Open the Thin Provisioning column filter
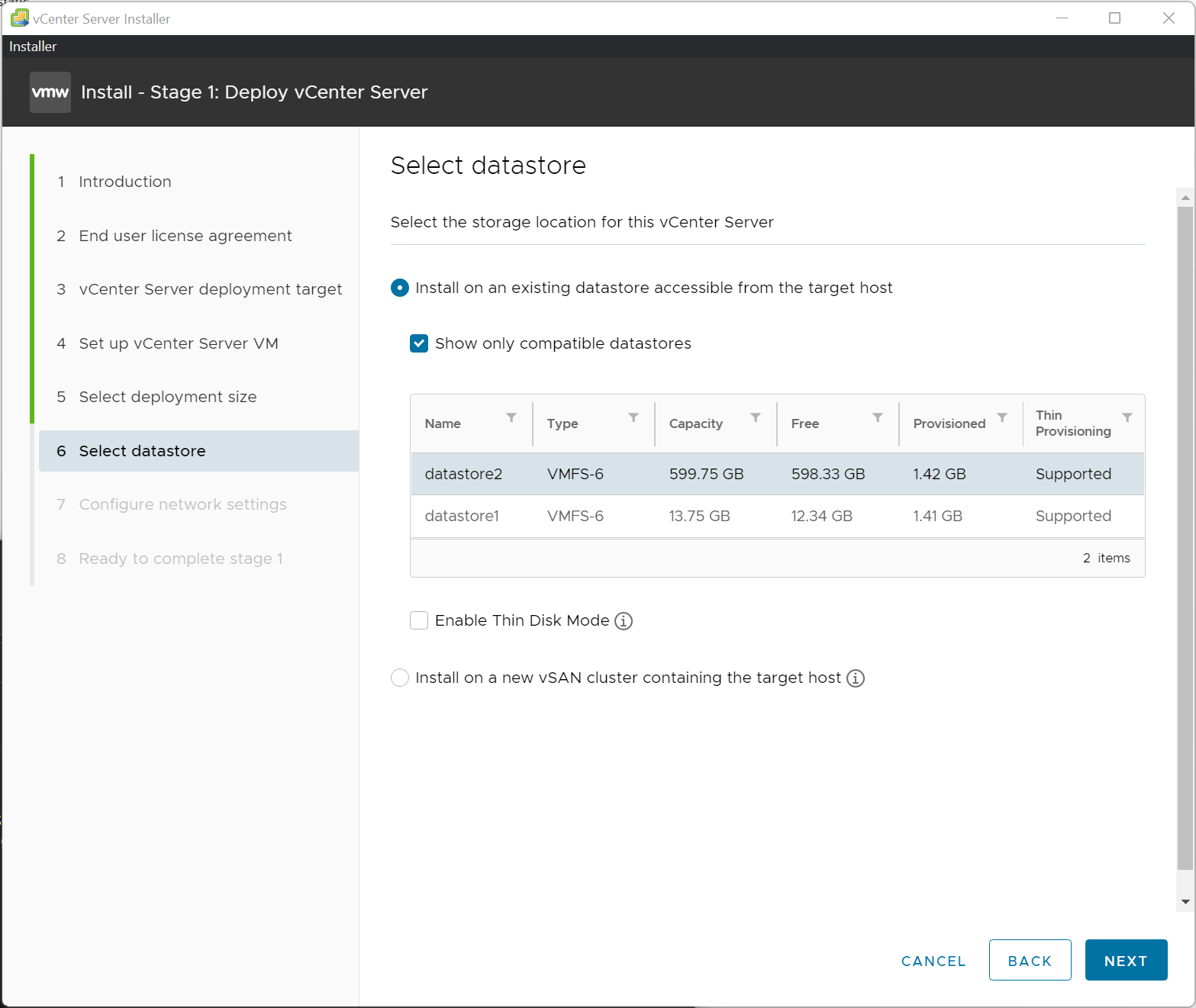The height and width of the screenshot is (1008, 1196). click(x=1127, y=417)
